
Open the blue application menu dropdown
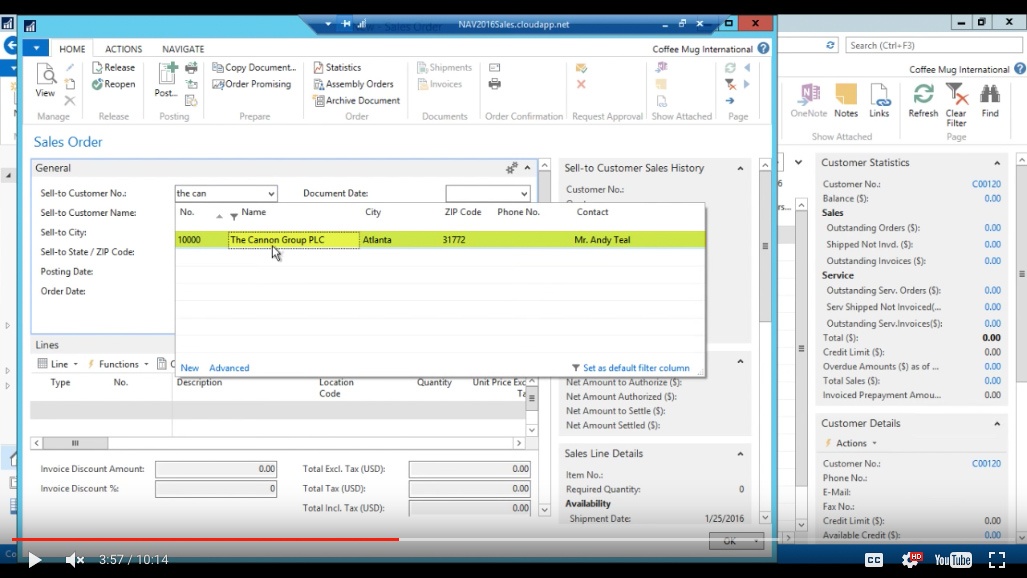click(x=36, y=48)
